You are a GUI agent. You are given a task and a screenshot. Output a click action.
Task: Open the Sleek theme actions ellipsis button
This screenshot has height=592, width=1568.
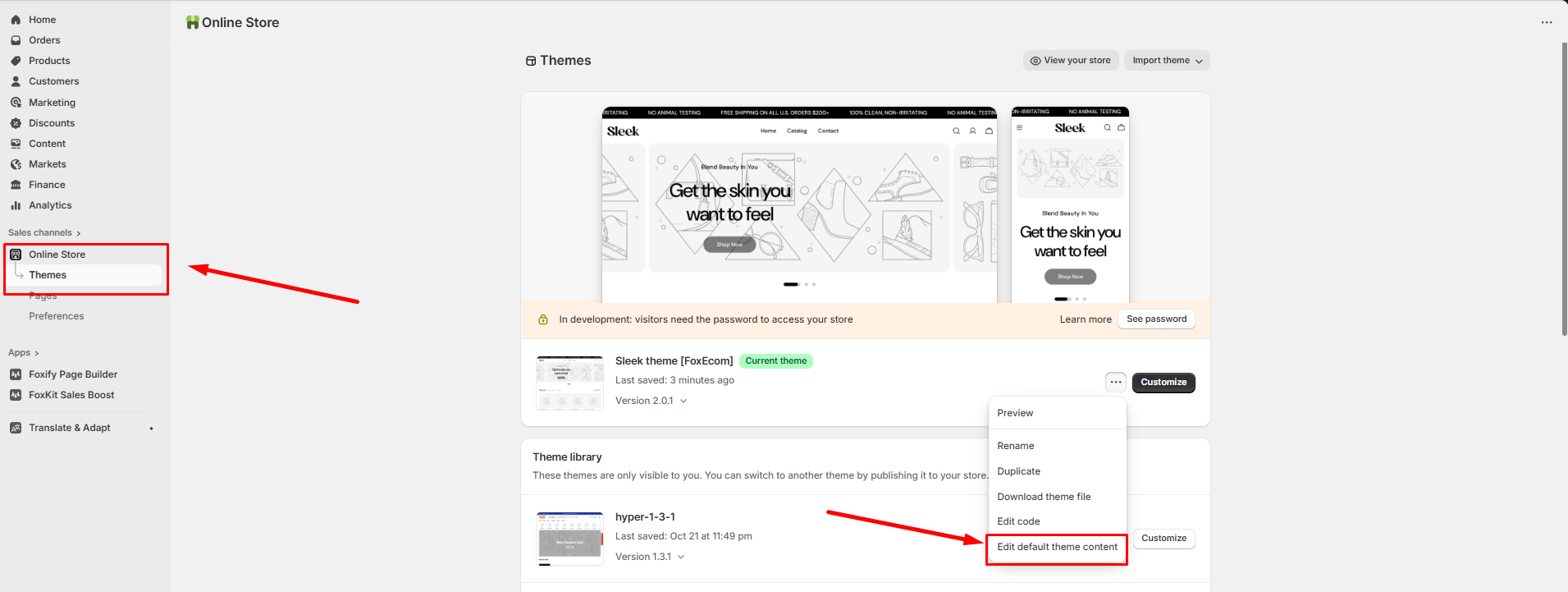click(1116, 382)
